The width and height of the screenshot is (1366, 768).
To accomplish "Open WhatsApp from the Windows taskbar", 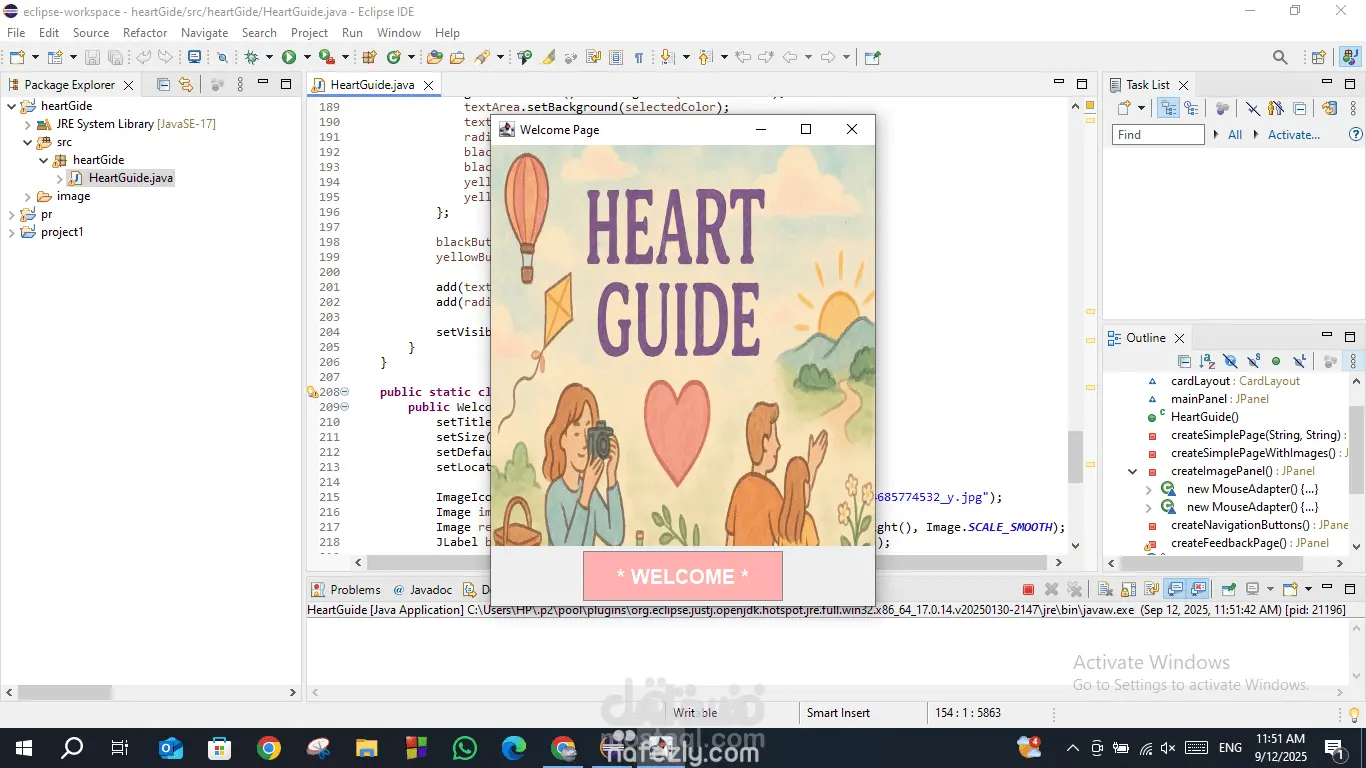I will coord(465,747).
